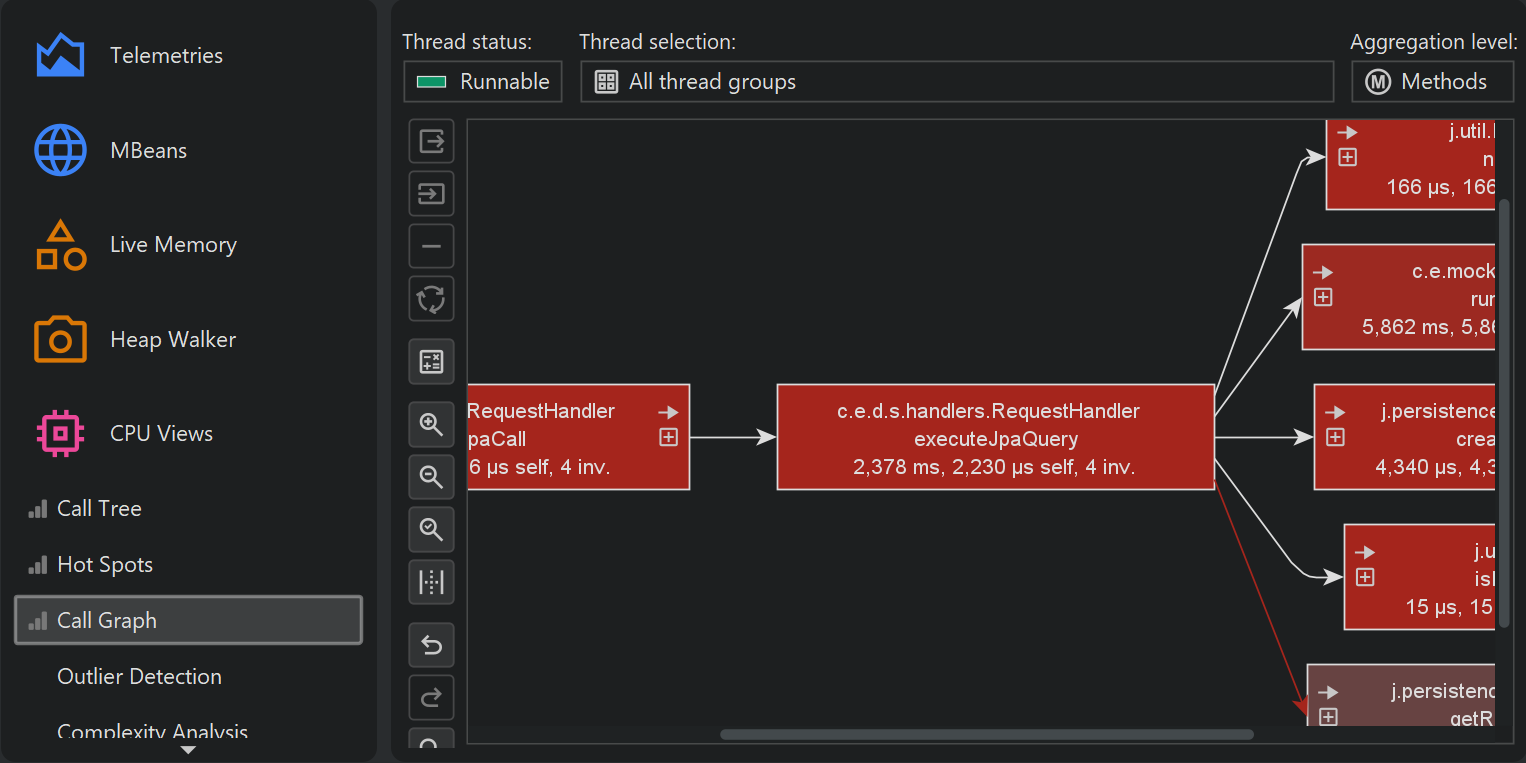Open the Thread status Runnable dropdown

(483, 82)
